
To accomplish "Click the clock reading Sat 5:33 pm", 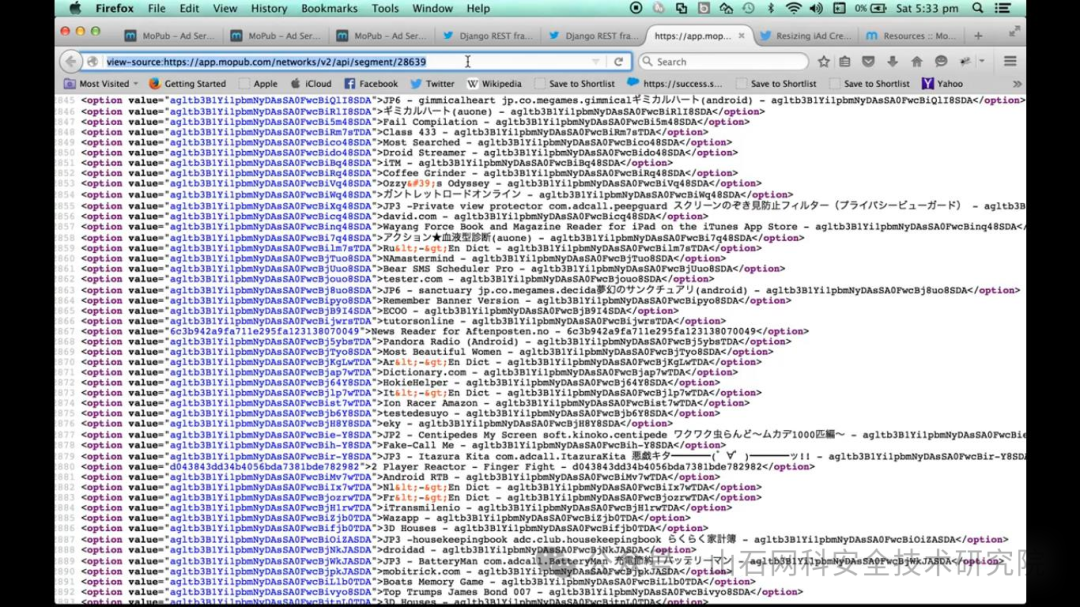I will coord(927,8).
